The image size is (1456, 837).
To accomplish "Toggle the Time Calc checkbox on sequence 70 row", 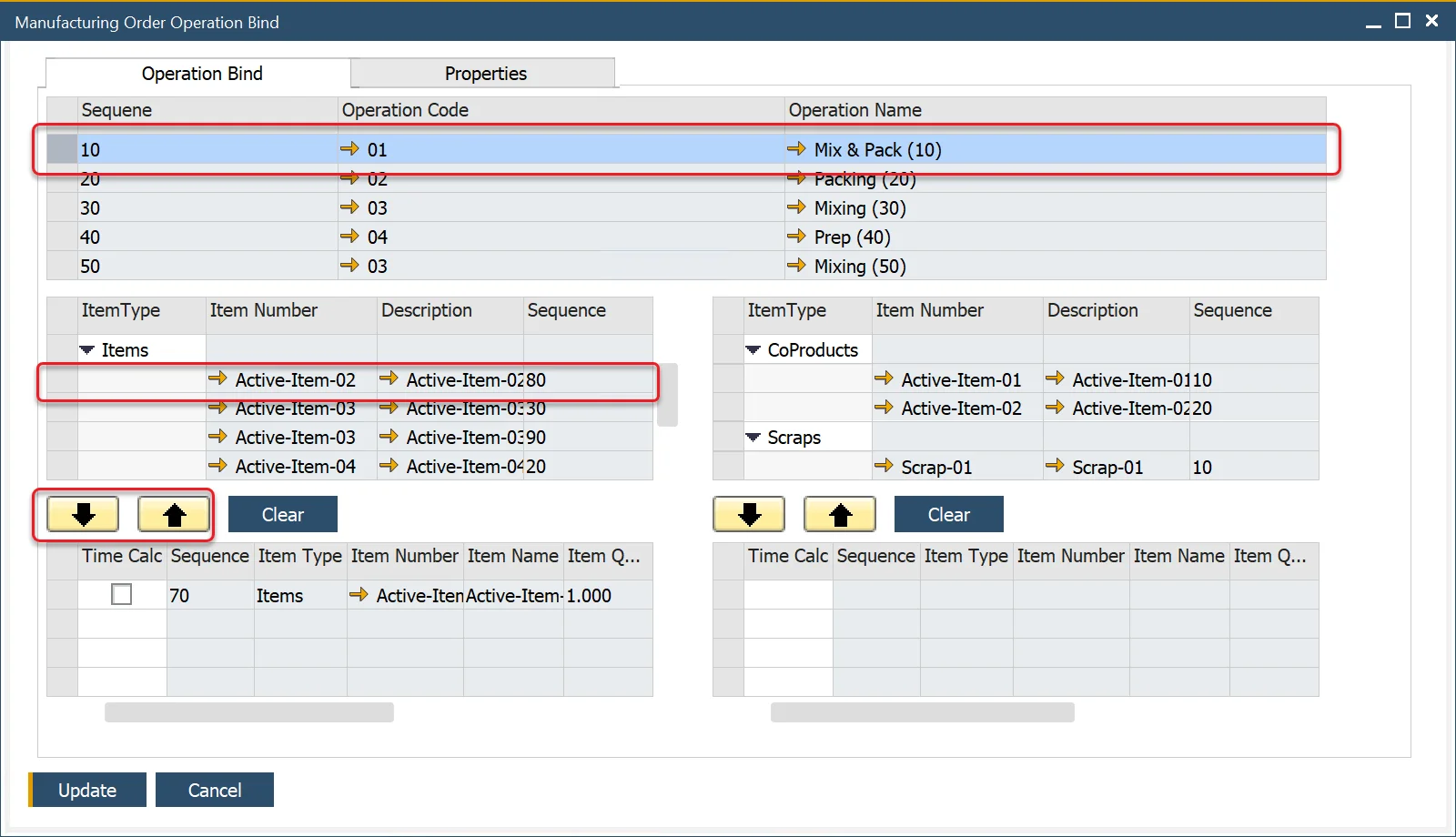I will 121,593.
